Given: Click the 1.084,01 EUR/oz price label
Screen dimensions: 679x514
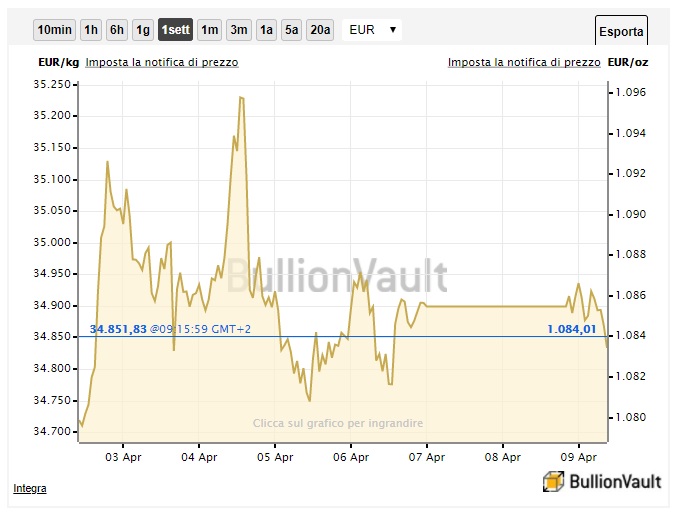Looking at the screenshot, I should 572,329.
